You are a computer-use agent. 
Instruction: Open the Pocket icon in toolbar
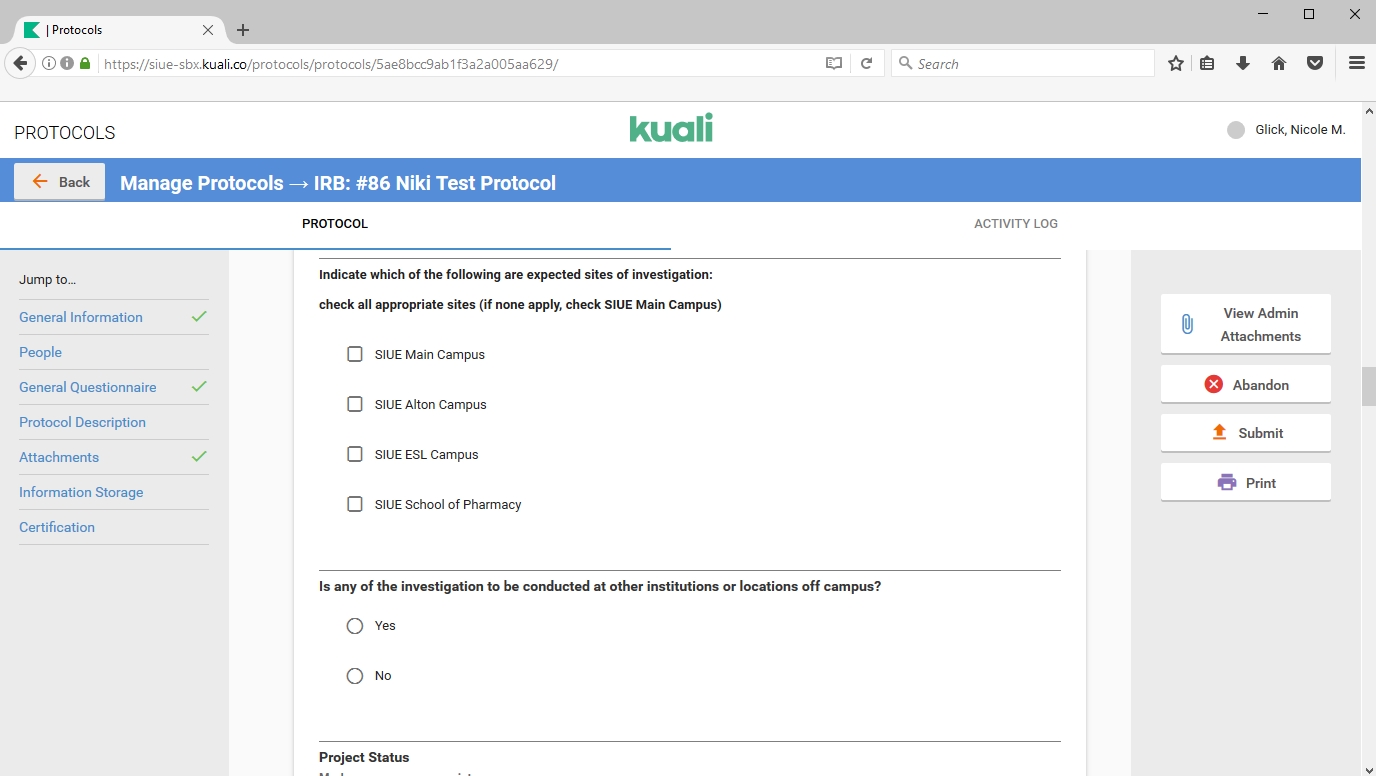click(x=1315, y=63)
